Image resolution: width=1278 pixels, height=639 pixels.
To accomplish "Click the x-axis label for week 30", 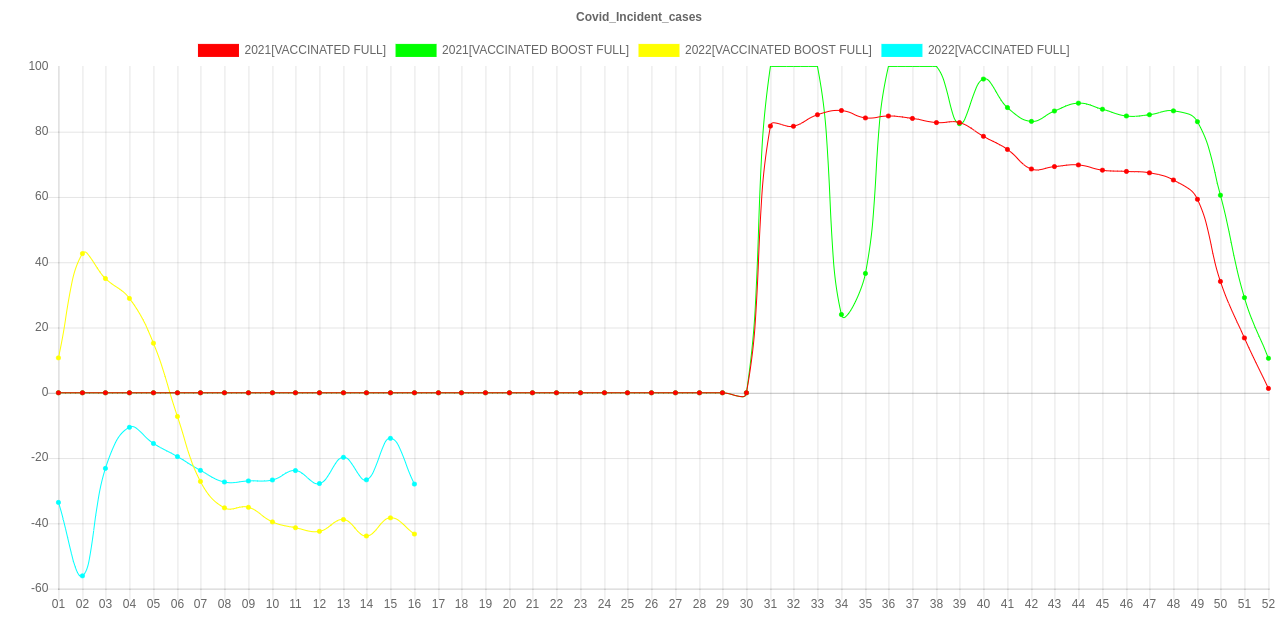I will (x=746, y=604).
